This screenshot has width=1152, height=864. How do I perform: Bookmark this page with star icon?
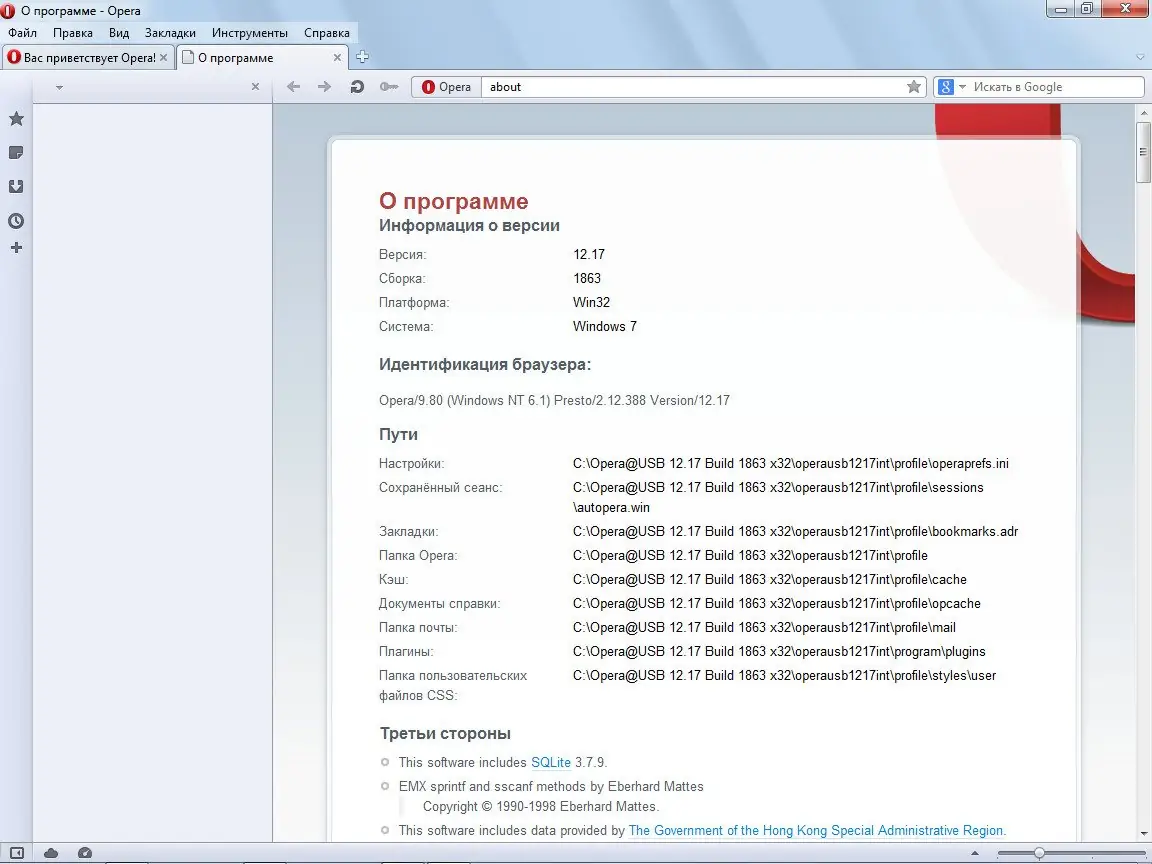[913, 87]
